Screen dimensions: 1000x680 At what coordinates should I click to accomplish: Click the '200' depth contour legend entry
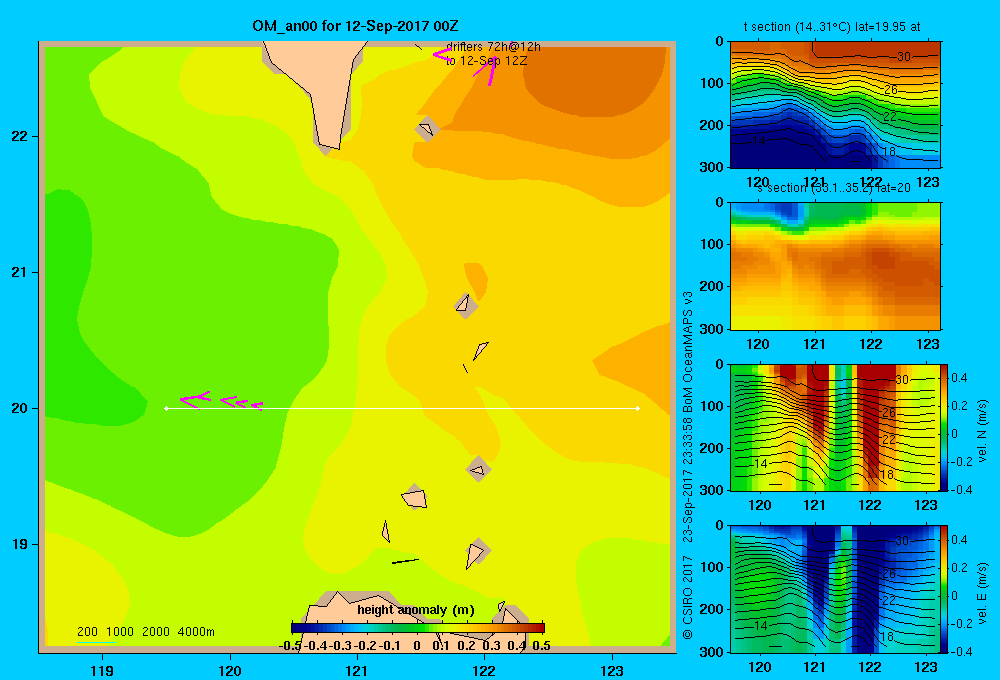(87, 632)
